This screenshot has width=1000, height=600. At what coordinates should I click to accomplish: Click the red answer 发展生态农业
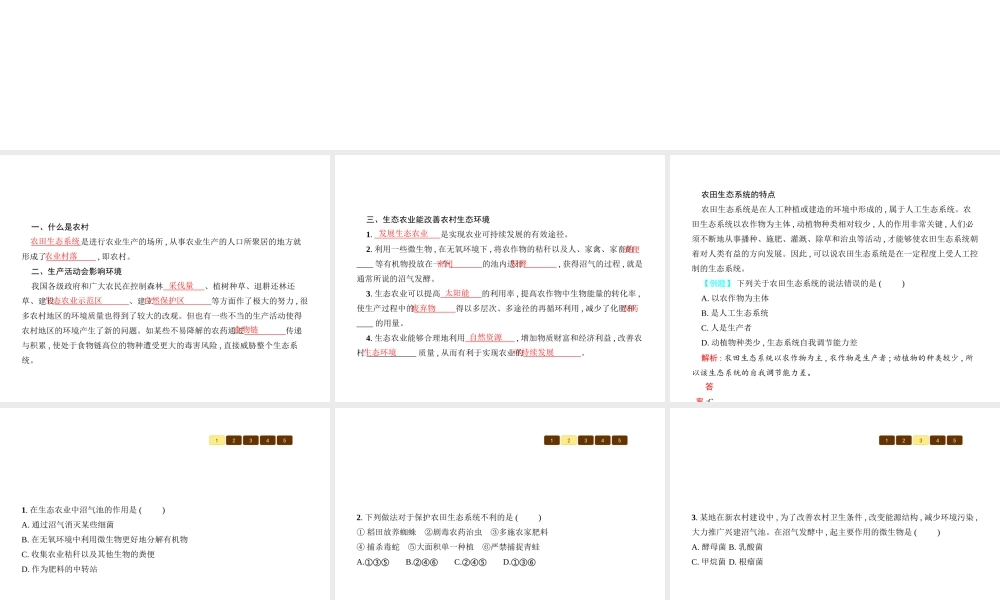[403, 234]
